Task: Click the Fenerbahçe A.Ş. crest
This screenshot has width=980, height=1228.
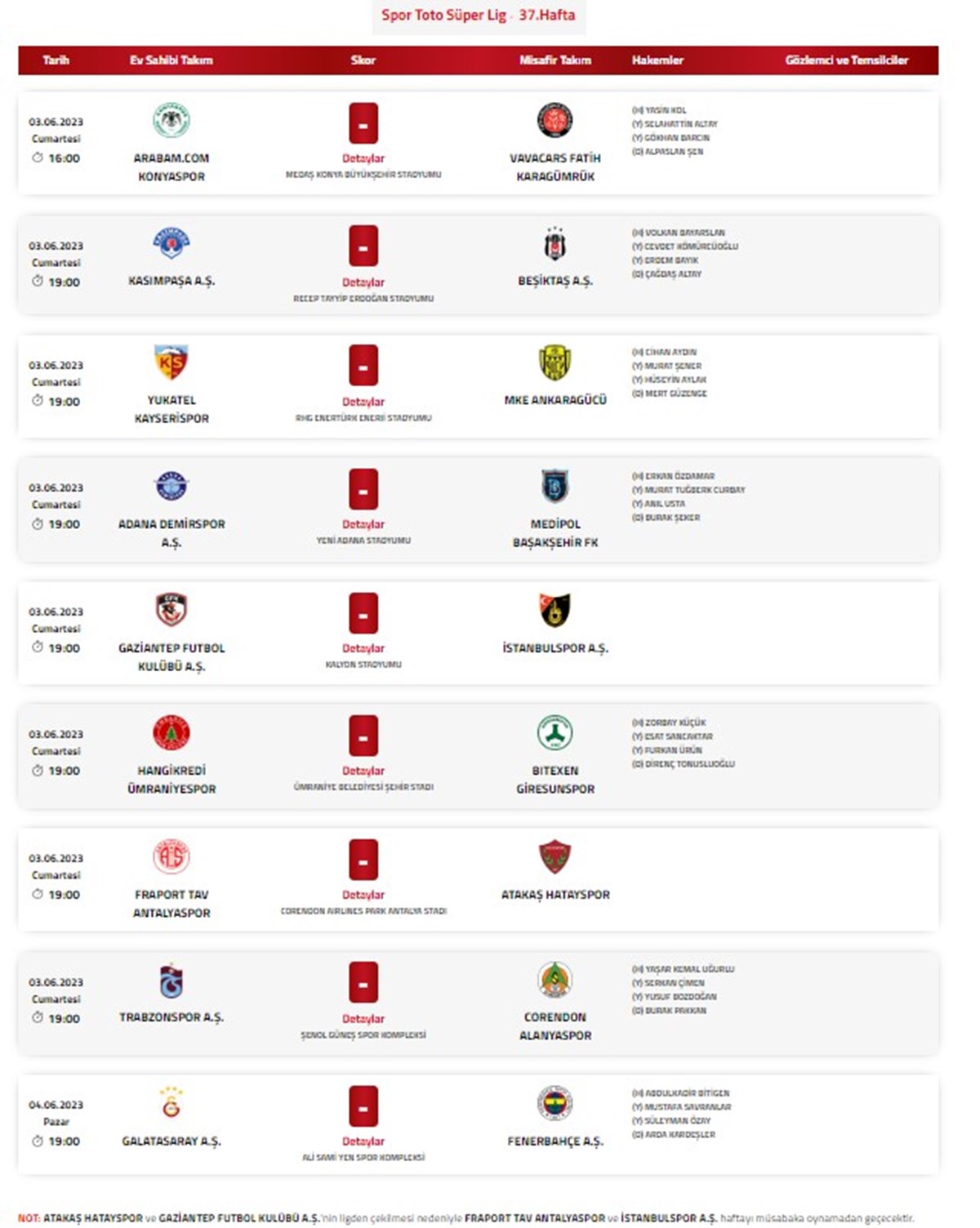Action: coord(555,1104)
